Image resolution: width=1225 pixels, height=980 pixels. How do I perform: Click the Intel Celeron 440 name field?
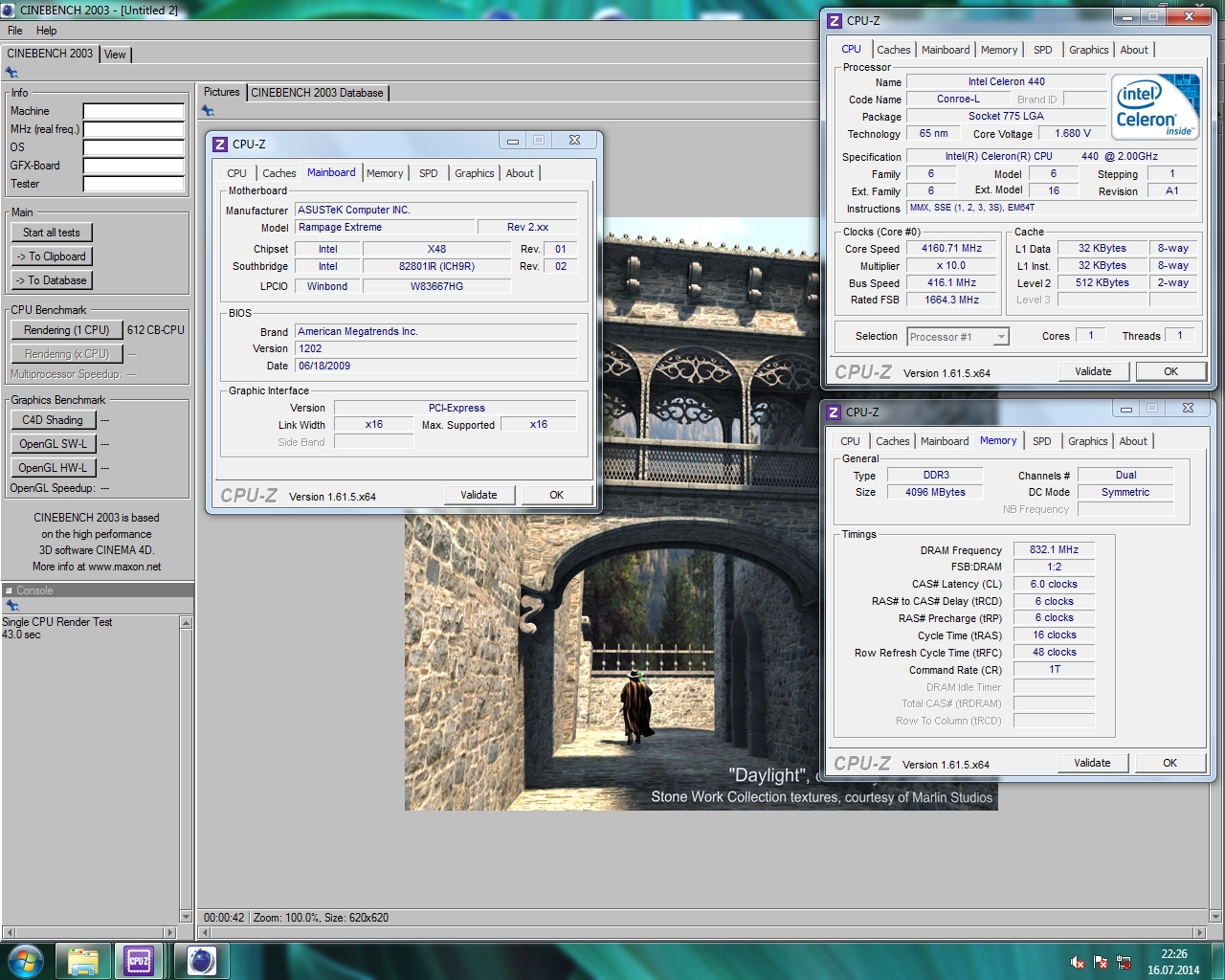tap(1006, 82)
